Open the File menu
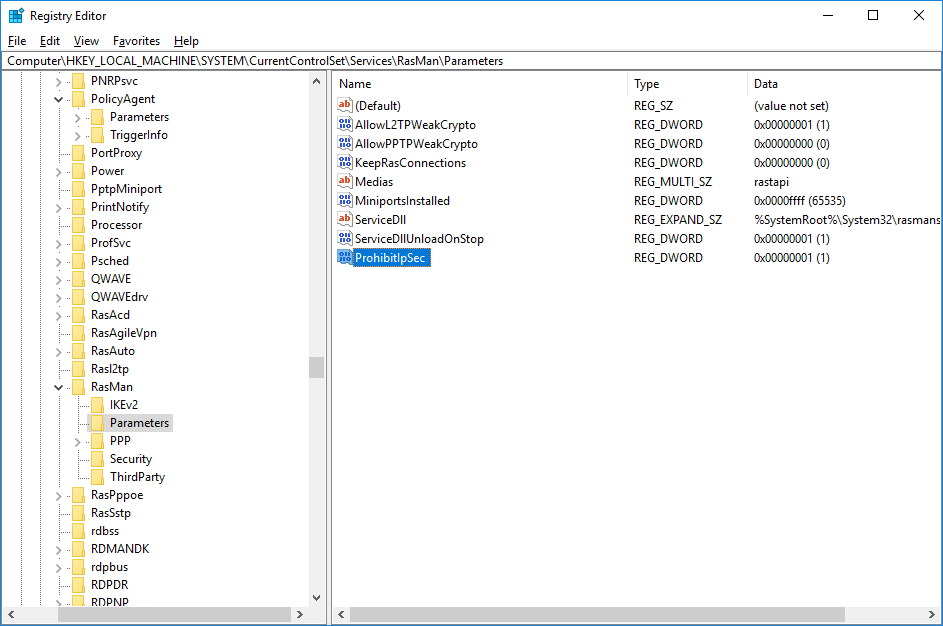Image resolution: width=943 pixels, height=626 pixels. click(17, 41)
